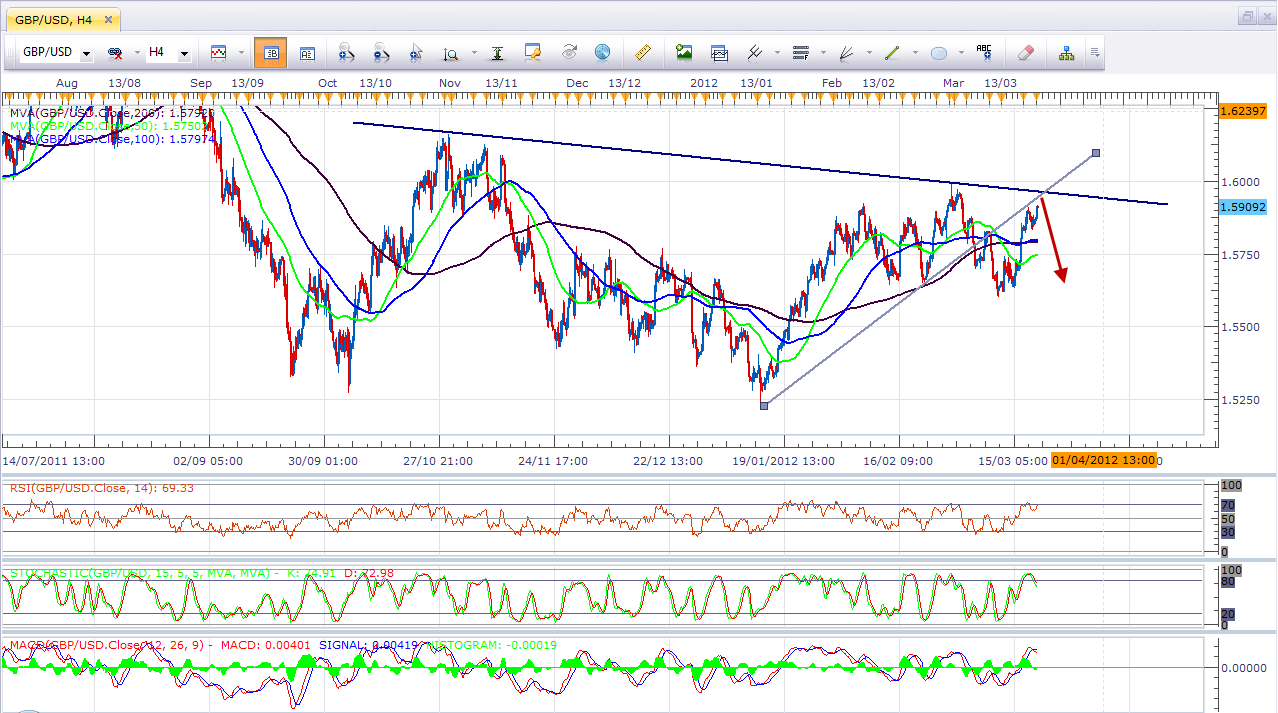1278x713 pixels.
Task: Select the Fibonacci retracement lines tool
Action: 800,52
